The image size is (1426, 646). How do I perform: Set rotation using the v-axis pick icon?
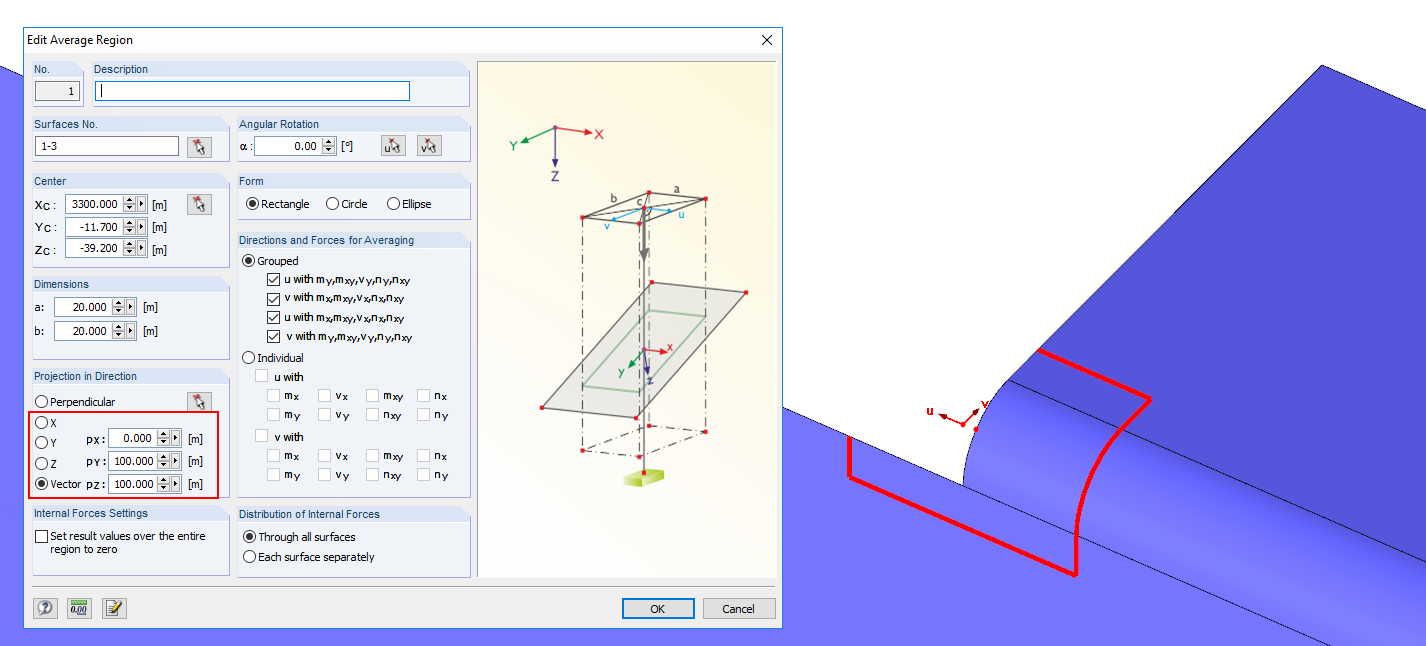[429, 145]
